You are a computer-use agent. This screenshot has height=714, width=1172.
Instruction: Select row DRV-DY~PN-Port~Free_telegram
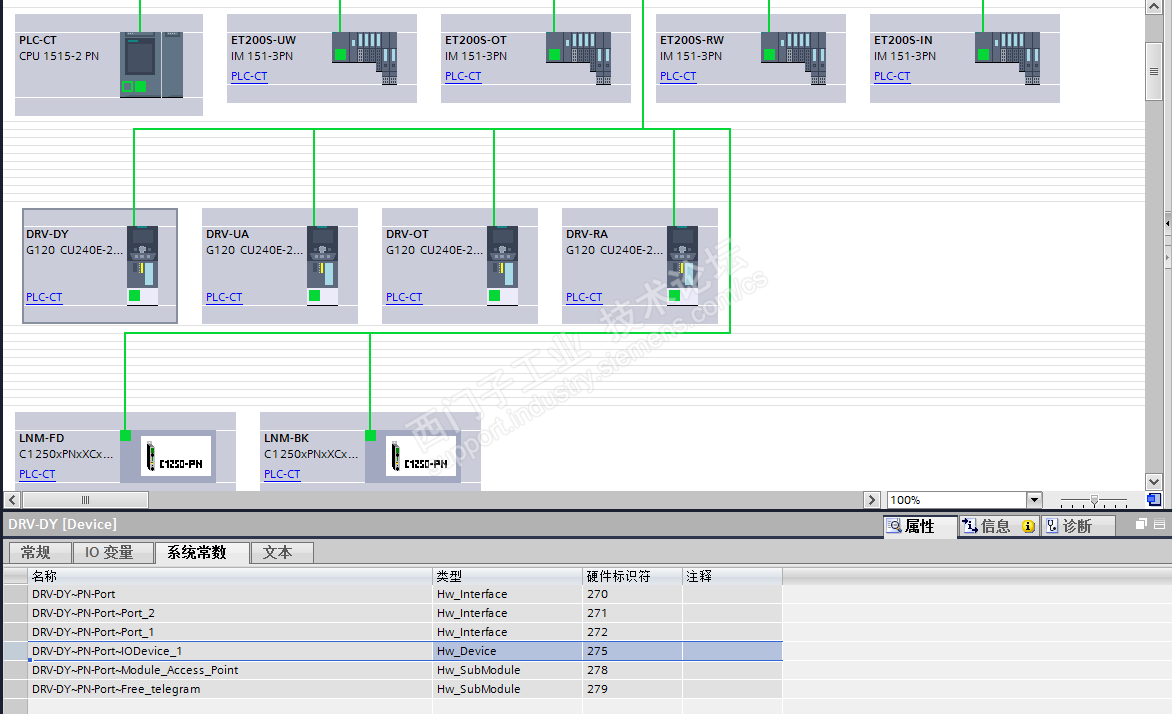coord(392,689)
